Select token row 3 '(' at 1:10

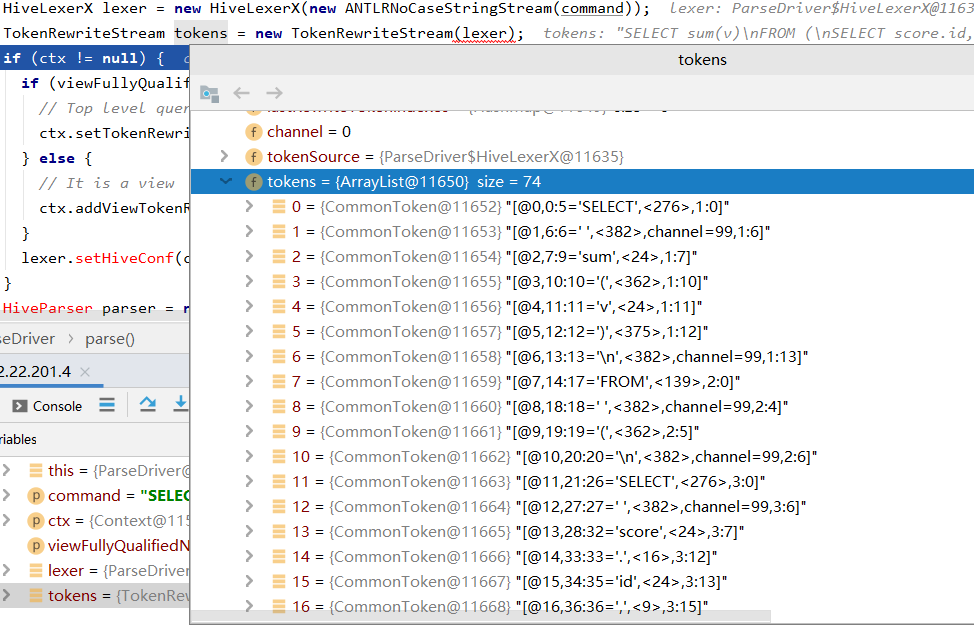[x=582, y=281]
